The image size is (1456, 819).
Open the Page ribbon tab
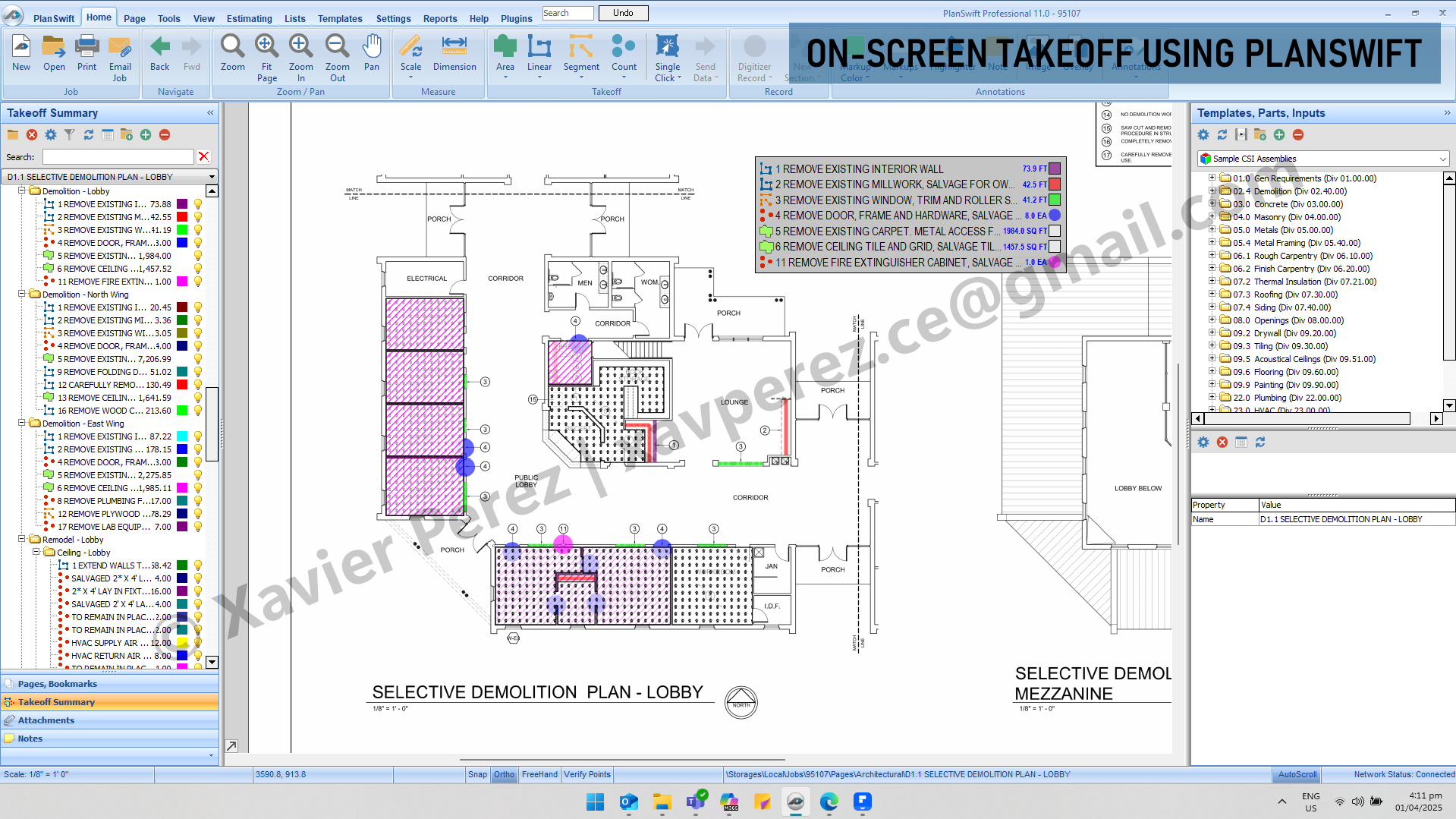coord(134,18)
